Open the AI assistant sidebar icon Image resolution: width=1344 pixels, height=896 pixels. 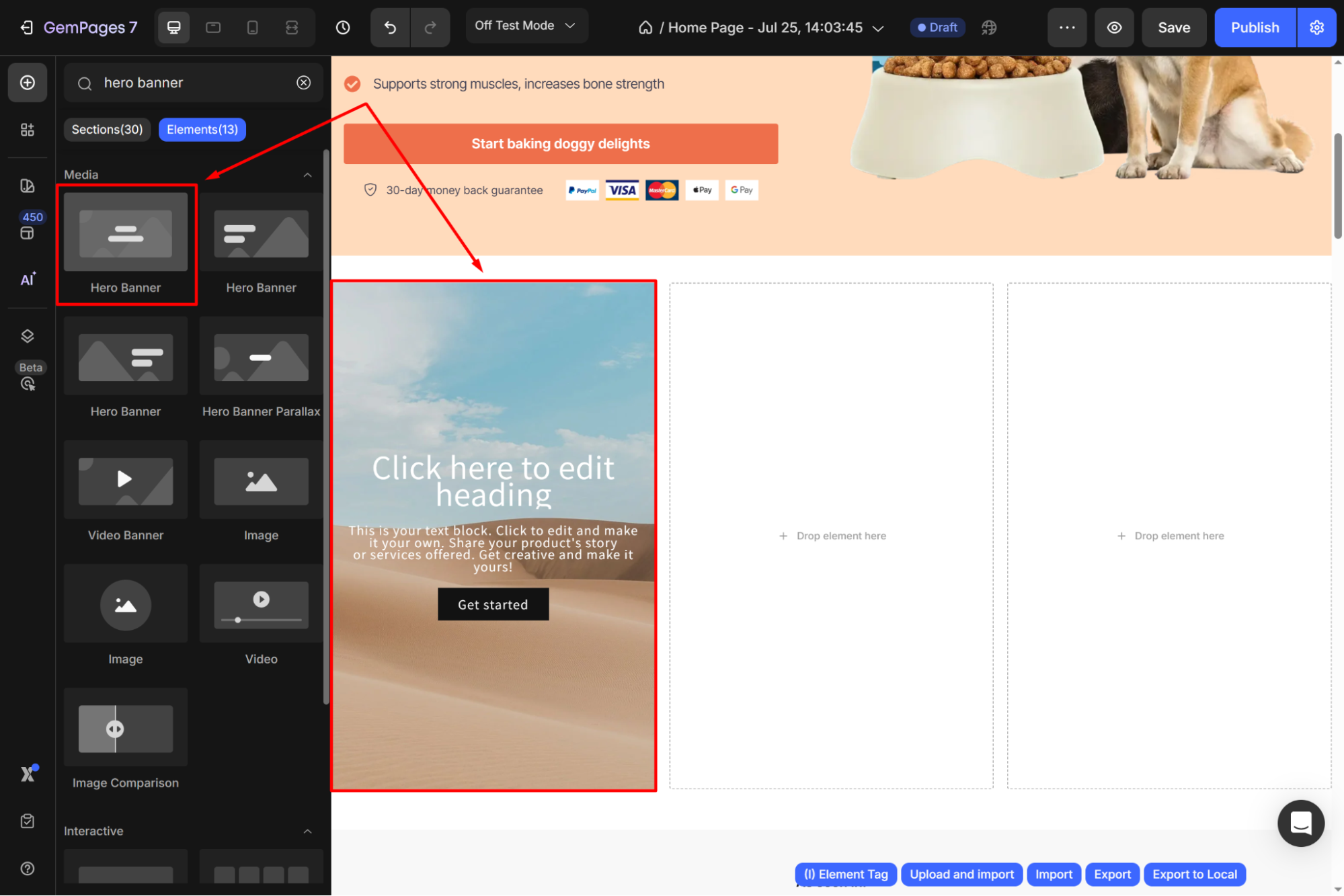[28, 280]
